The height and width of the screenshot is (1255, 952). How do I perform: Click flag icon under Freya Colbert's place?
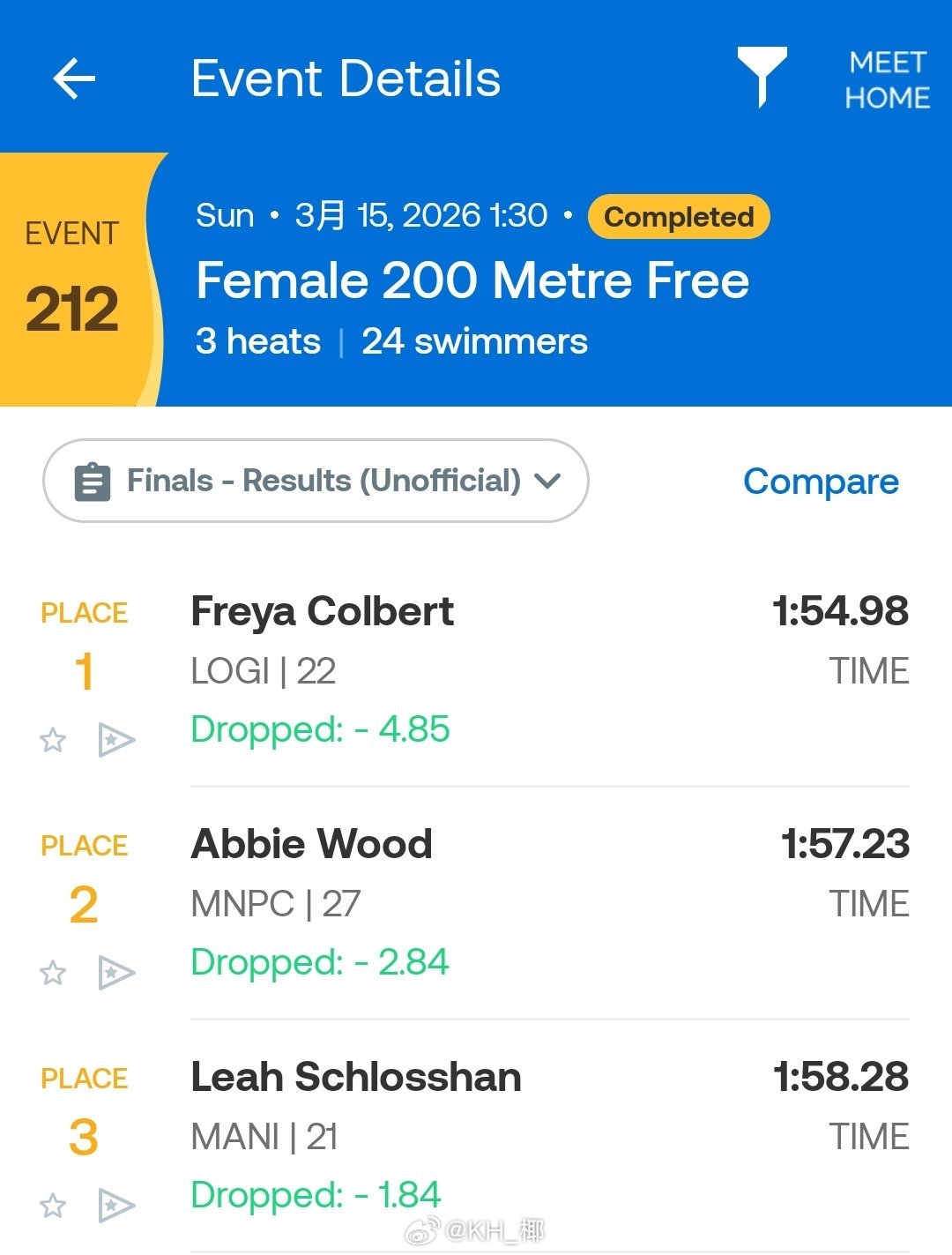tap(115, 739)
